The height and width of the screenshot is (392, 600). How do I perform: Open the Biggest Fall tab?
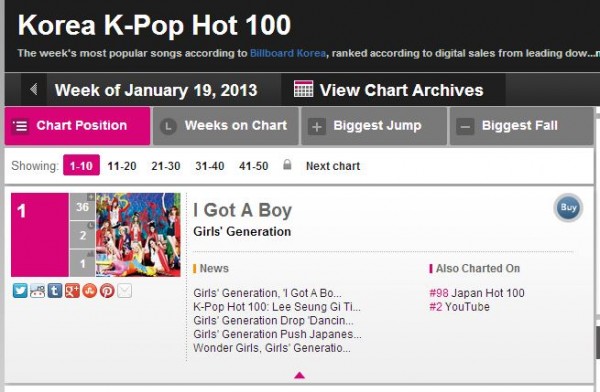click(522, 126)
